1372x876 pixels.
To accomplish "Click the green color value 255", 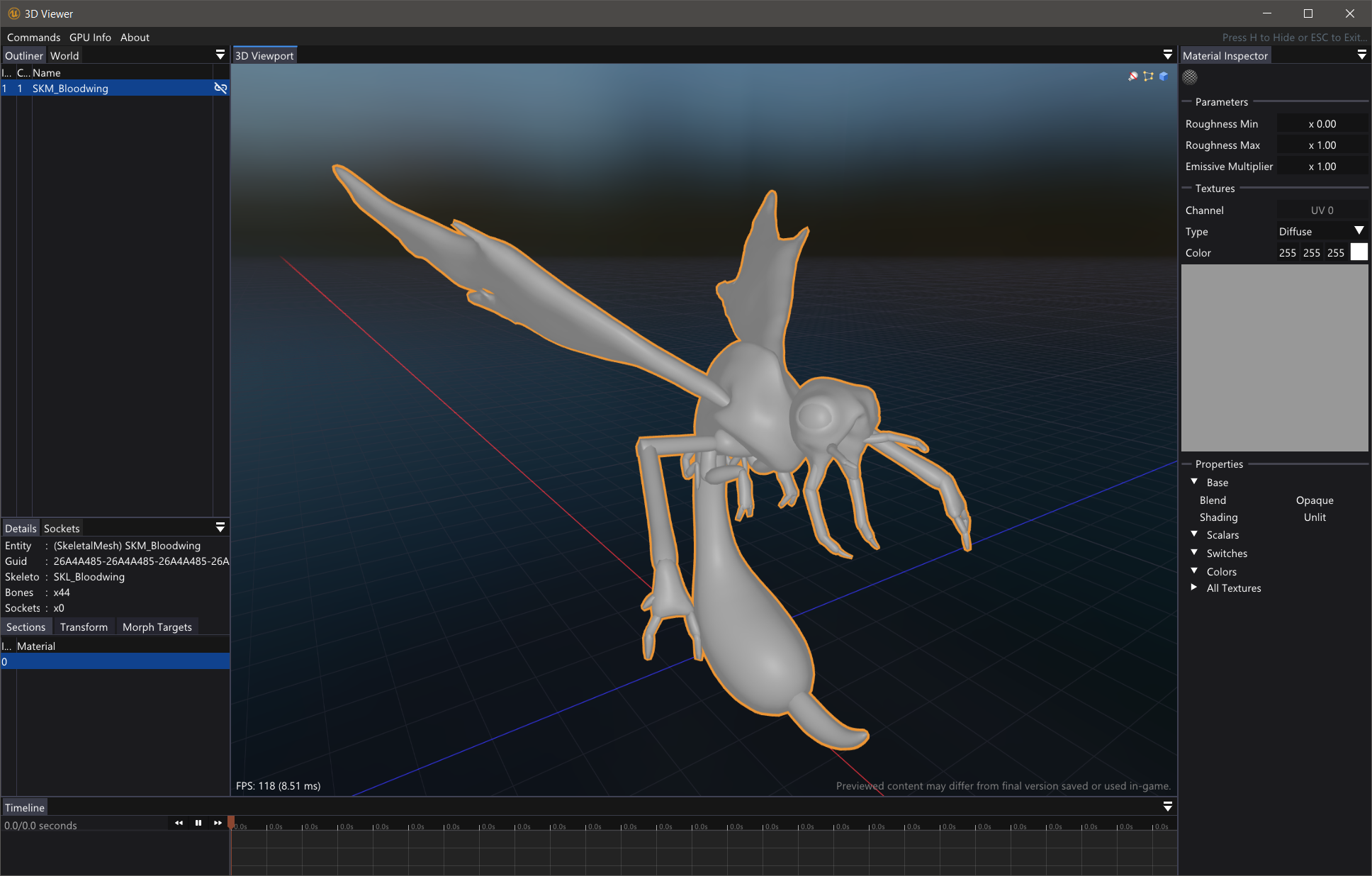I will coord(1312,252).
